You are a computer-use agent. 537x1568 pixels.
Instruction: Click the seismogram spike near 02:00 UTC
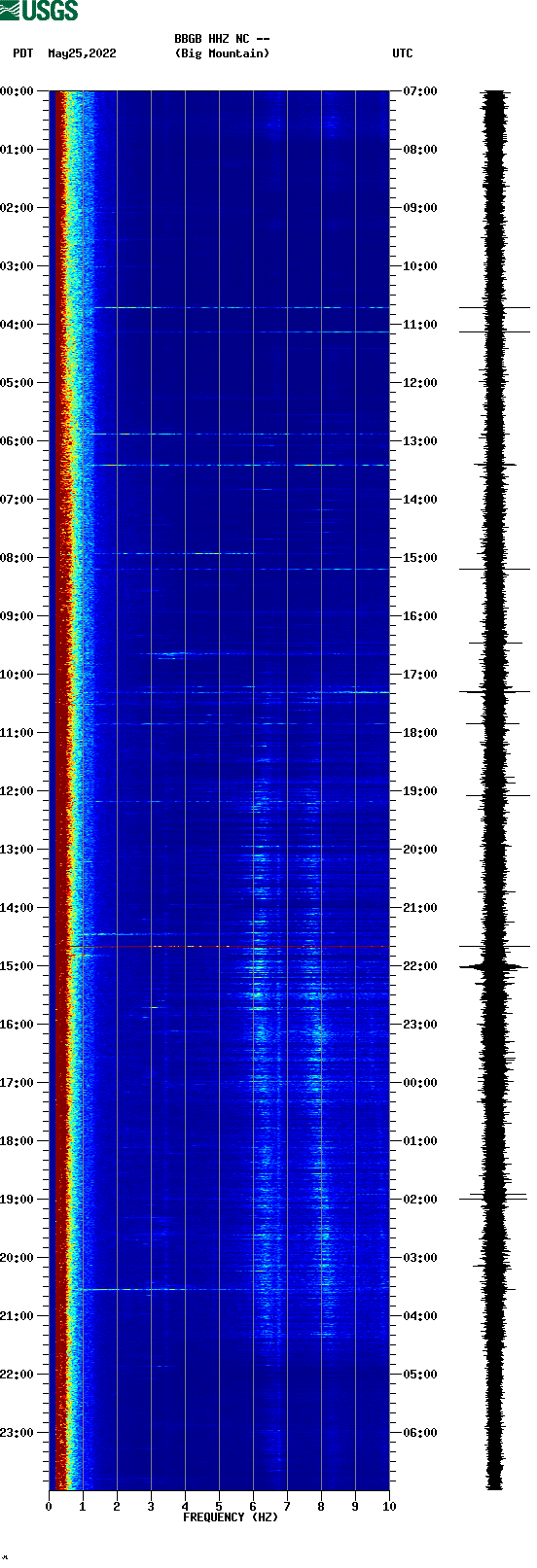coord(494,1197)
